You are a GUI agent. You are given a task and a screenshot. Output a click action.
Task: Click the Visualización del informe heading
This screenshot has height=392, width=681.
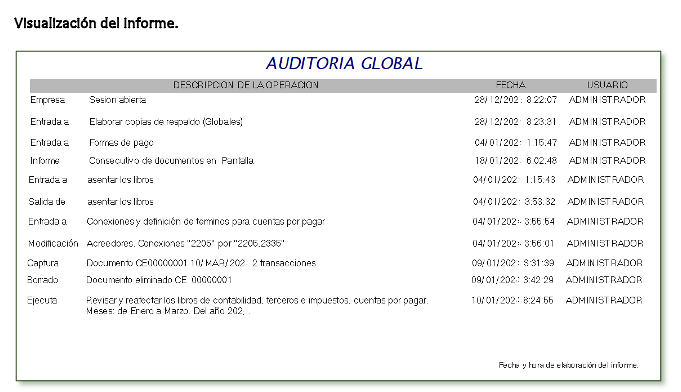[x=96, y=23]
